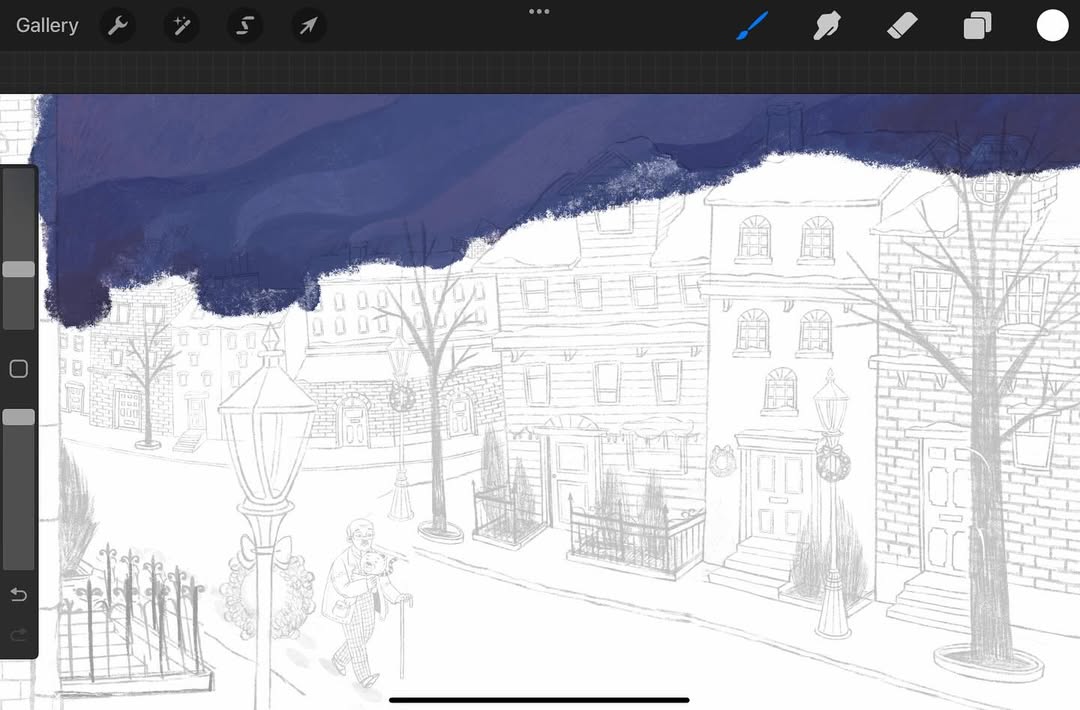The width and height of the screenshot is (1080, 710).
Task: Tap the undo arrow in sidebar
Action: click(x=18, y=596)
